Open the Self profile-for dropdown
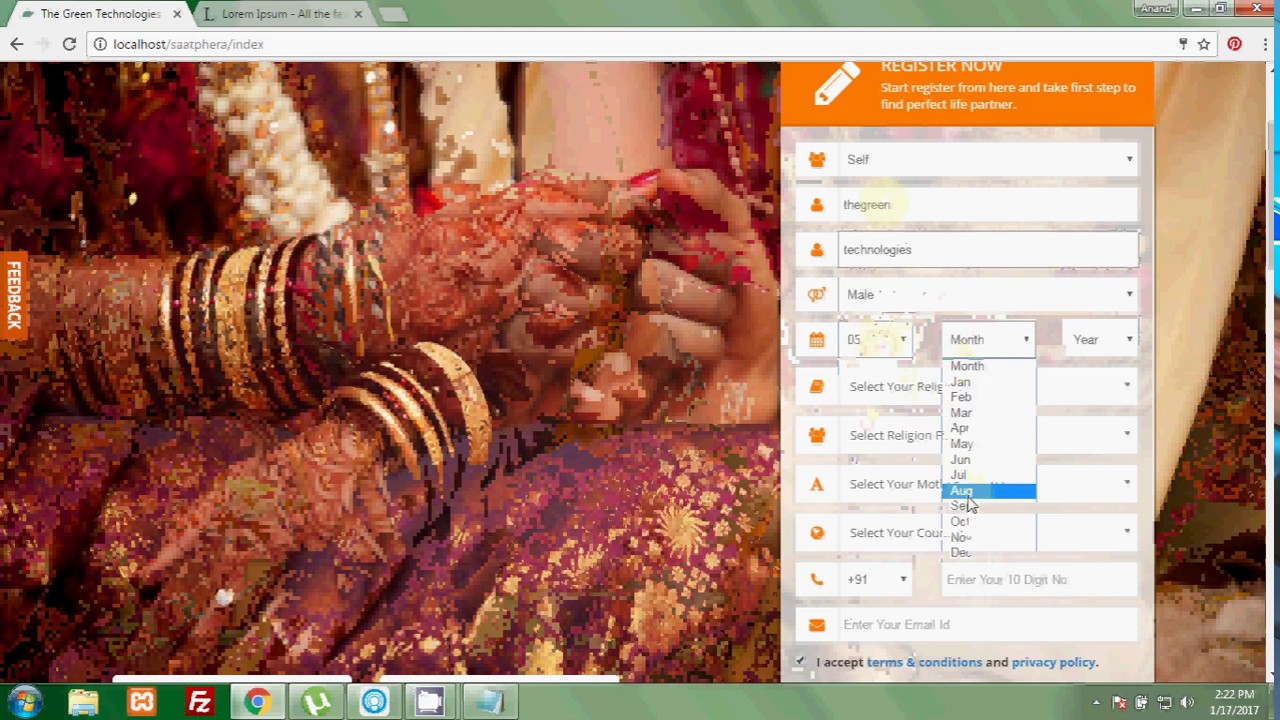The image size is (1280, 720). (x=989, y=160)
